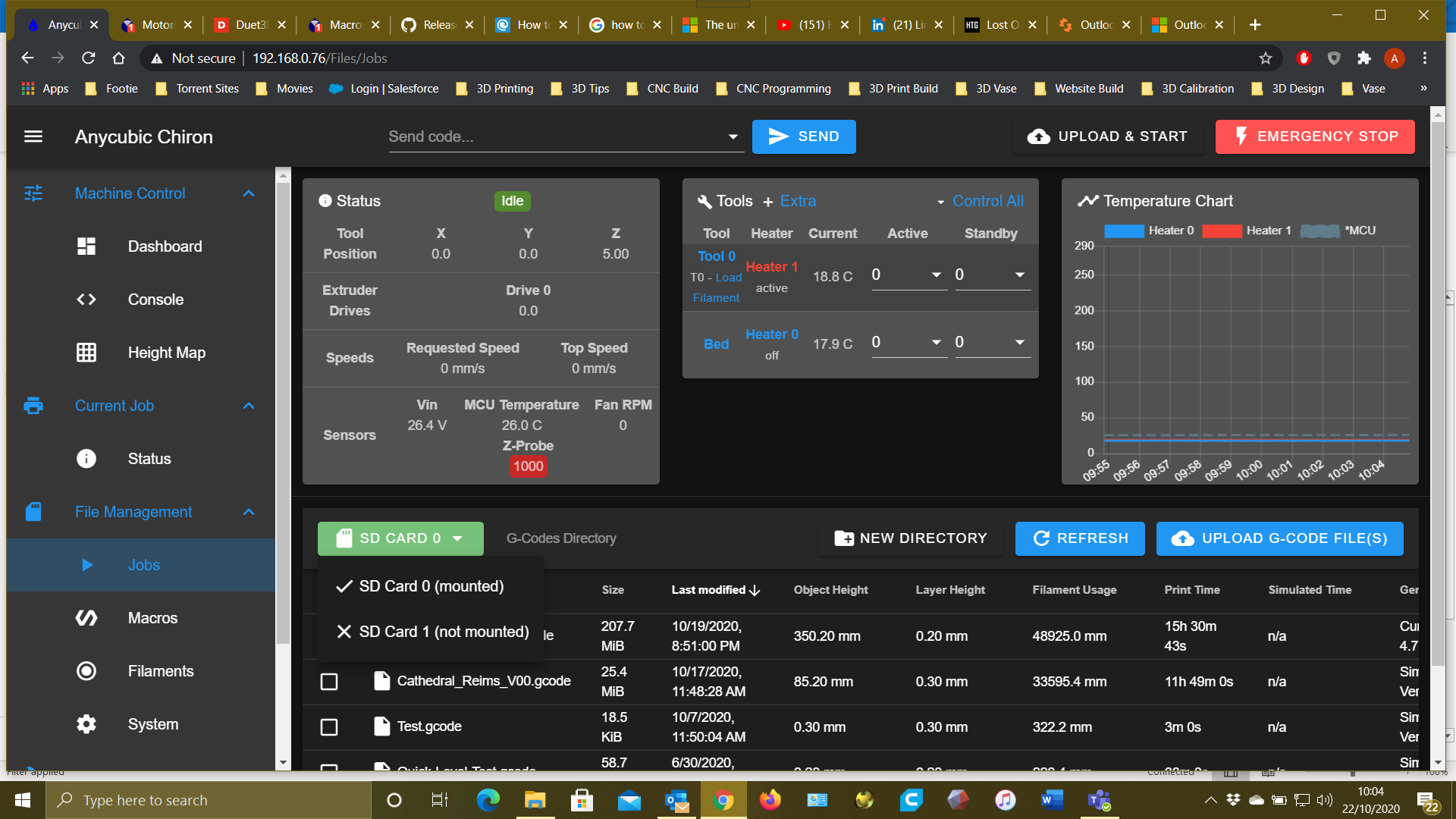Screen dimensions: 1456x819
Task: Collapse the Machine Control section
Action: tap(249, 193)
